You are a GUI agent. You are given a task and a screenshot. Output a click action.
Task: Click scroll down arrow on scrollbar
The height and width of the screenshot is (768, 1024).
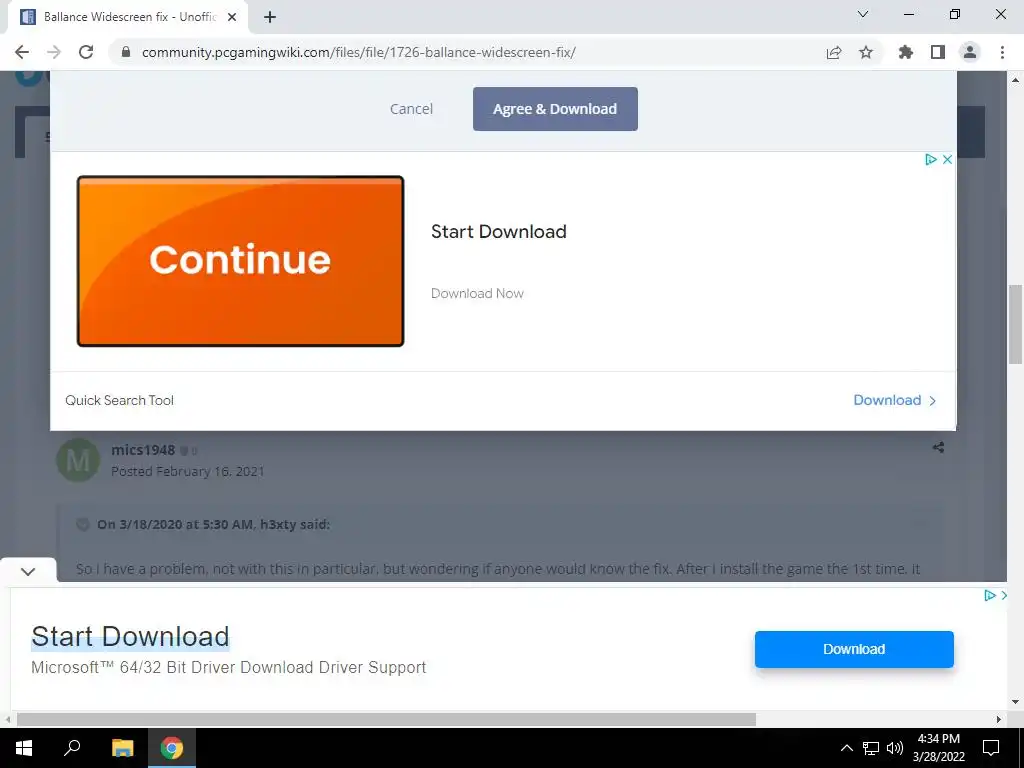(x=1015, y=702)
